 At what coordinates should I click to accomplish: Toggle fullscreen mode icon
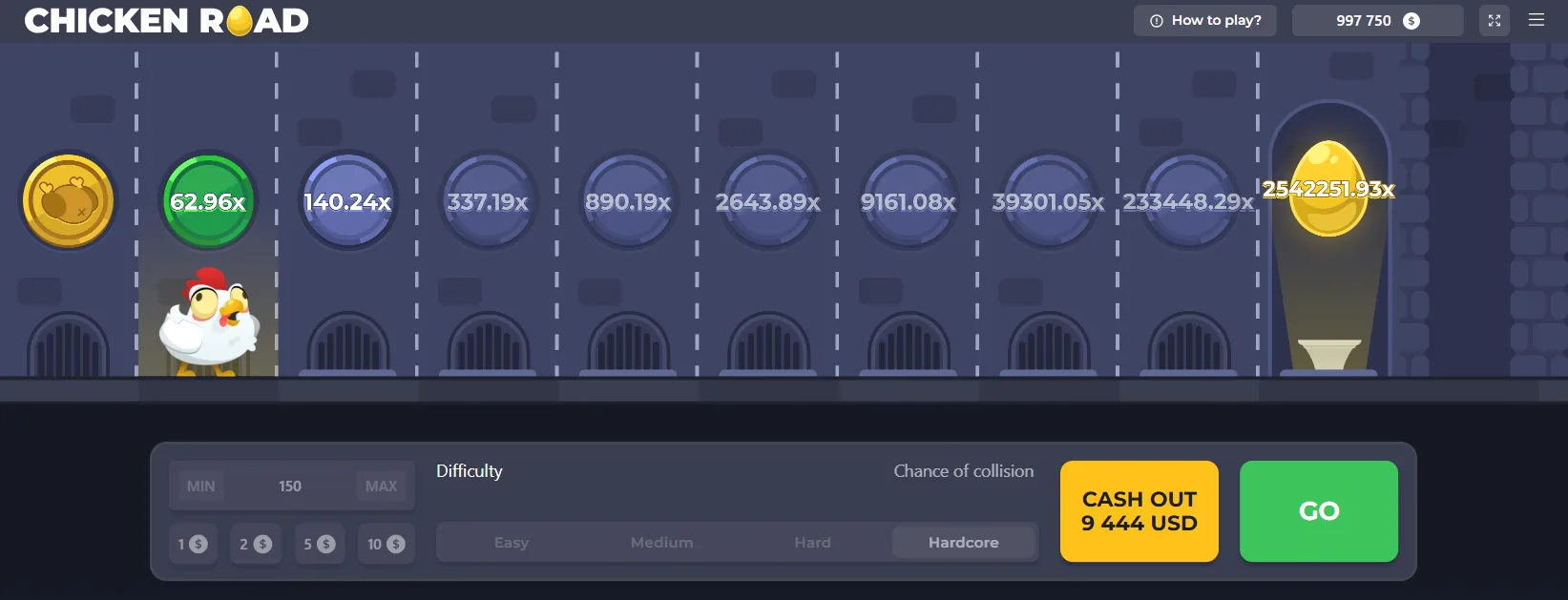(1494, 20)
